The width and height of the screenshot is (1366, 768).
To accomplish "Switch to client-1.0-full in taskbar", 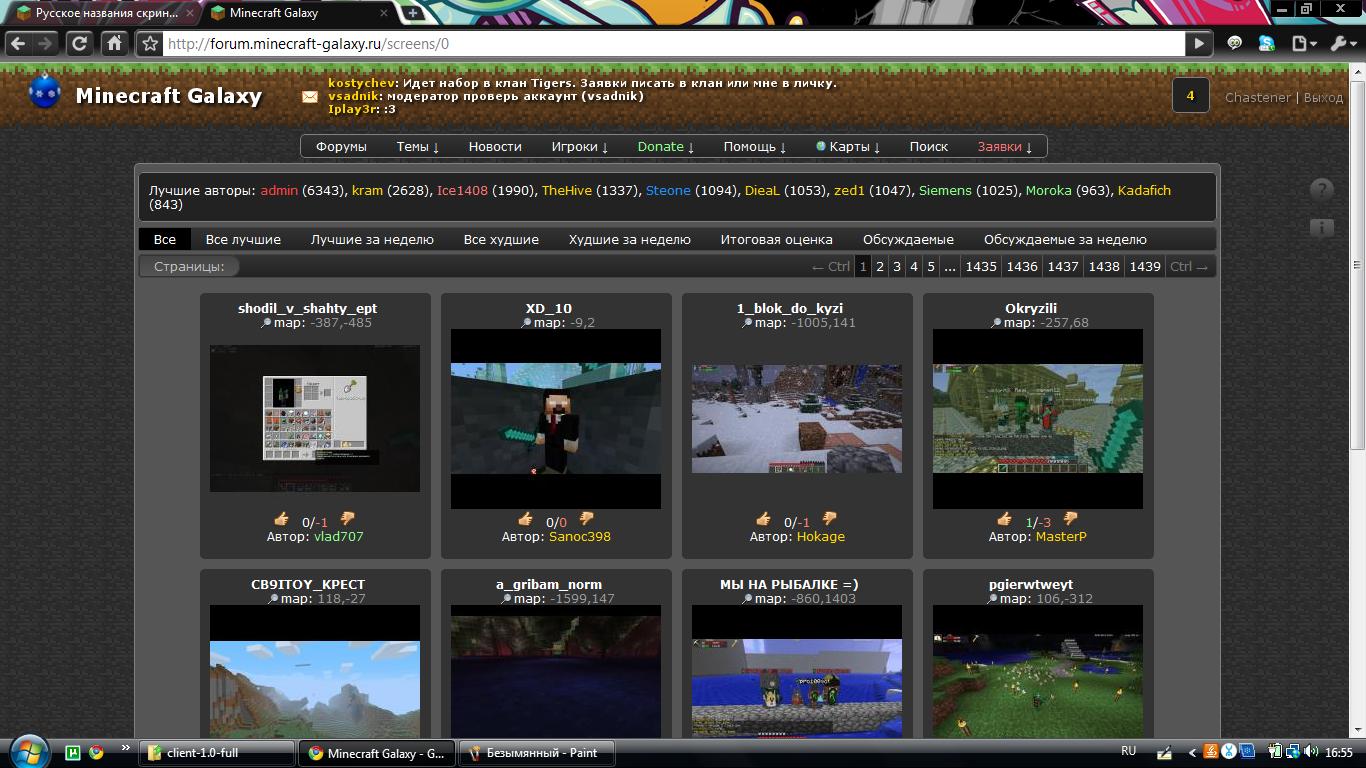I will click(x=216, y=753).
